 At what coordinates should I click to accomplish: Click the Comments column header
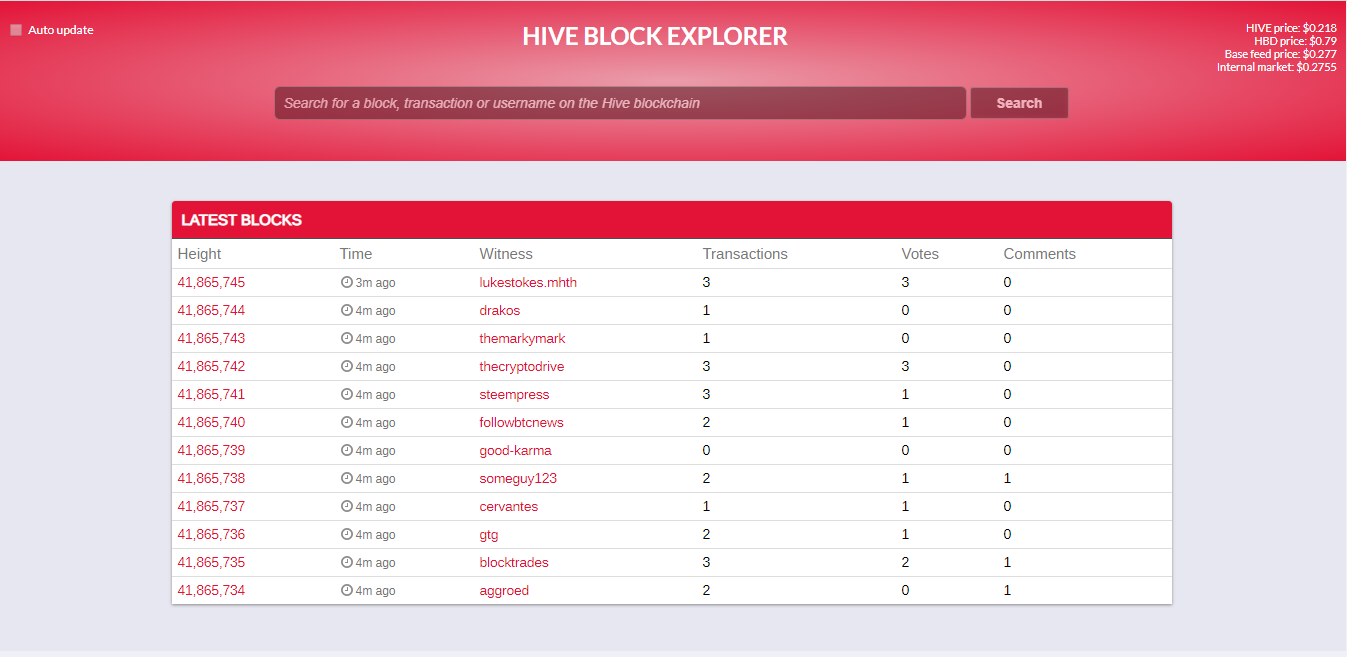coord(1039,254)
